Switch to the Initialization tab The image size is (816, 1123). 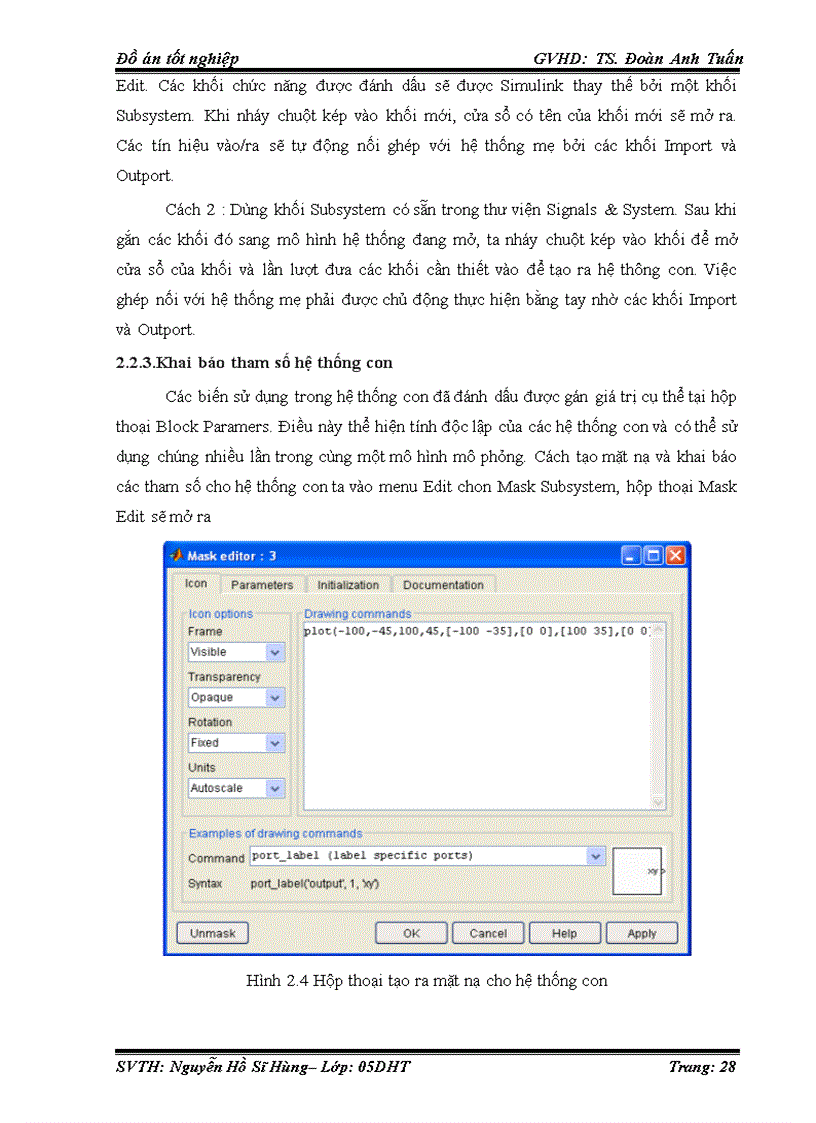click(348, 584)
